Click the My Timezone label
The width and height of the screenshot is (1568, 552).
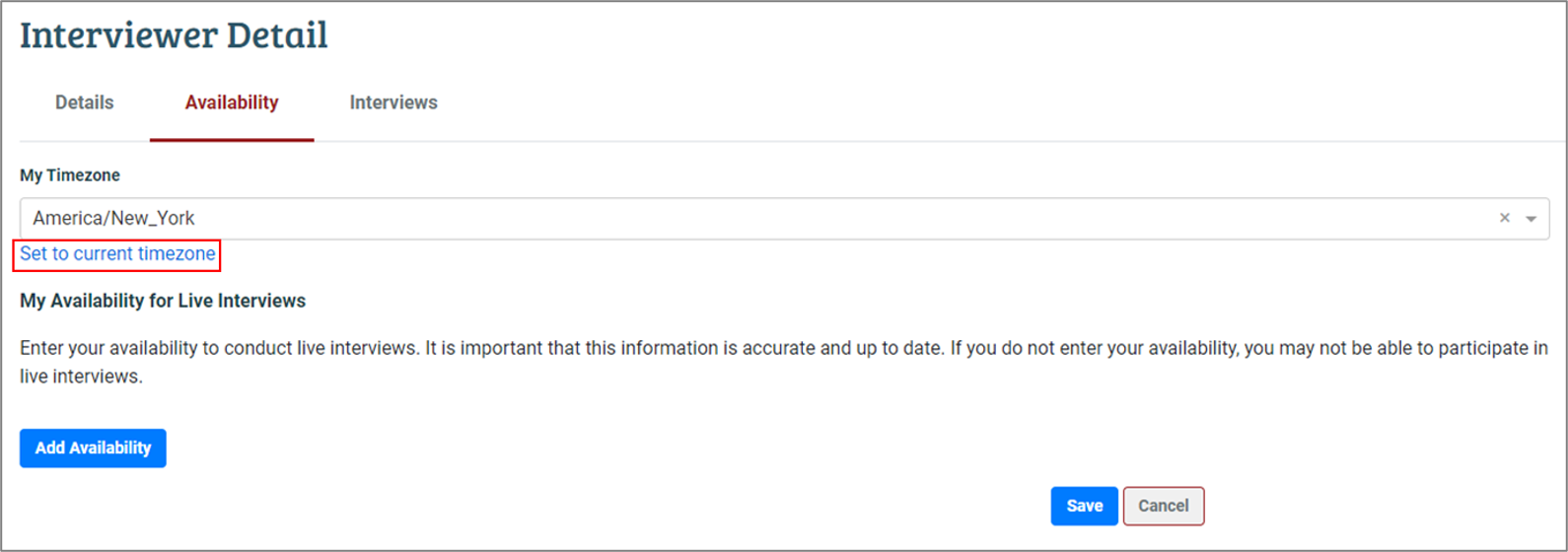click(x=70, y=175)
